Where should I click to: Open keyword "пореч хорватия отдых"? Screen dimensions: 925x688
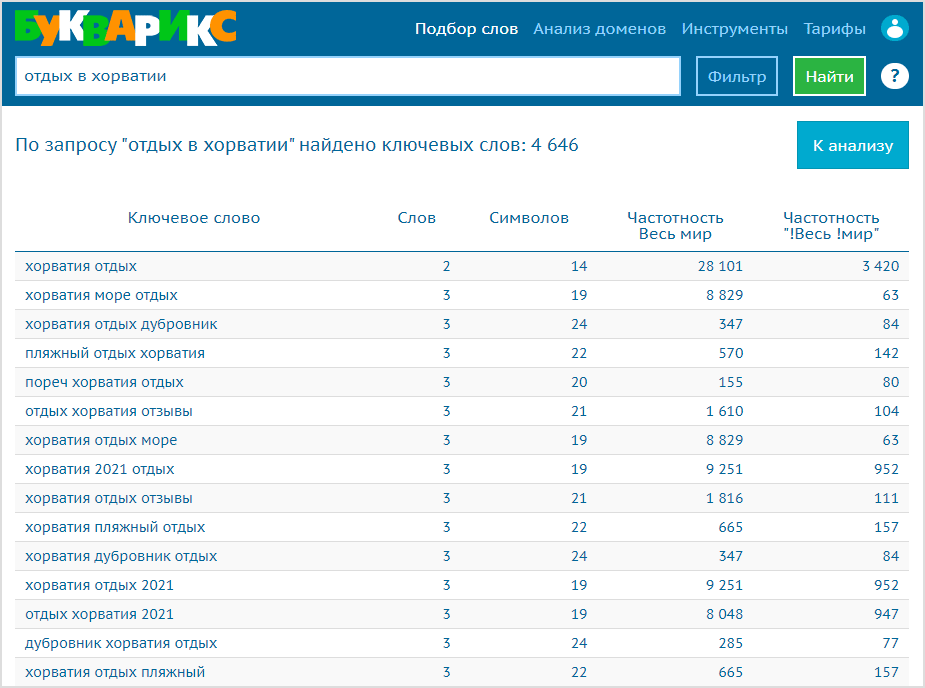pyautogui.click(x=104, y=382)
